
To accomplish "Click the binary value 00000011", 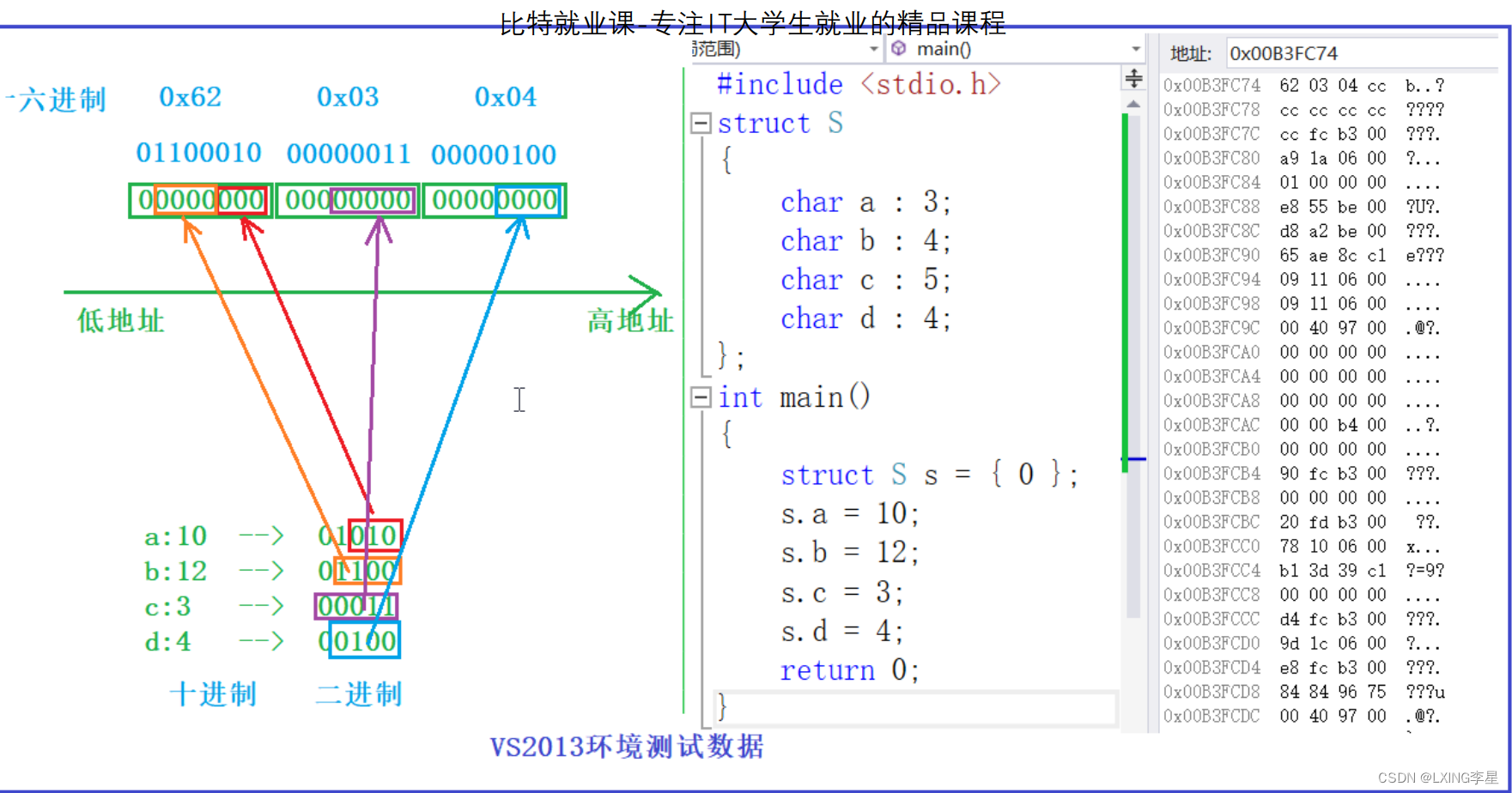I will click(349, 154).
